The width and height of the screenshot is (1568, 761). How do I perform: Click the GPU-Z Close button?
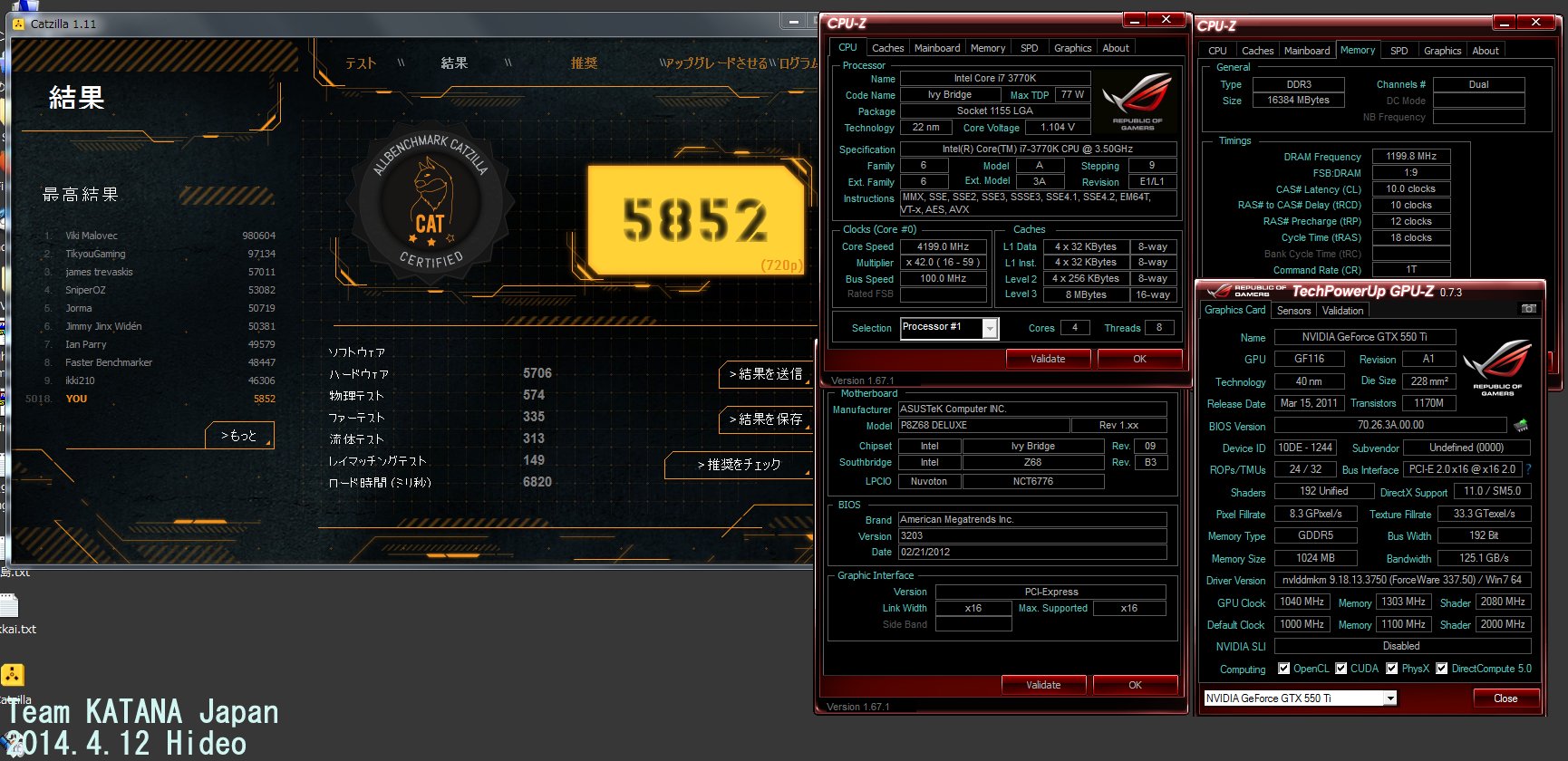(x=1505, y=698)
